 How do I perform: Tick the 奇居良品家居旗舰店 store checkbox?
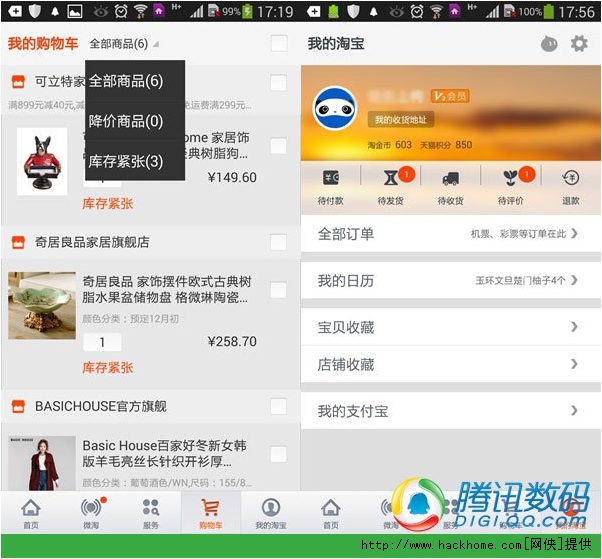pos(279,242)
